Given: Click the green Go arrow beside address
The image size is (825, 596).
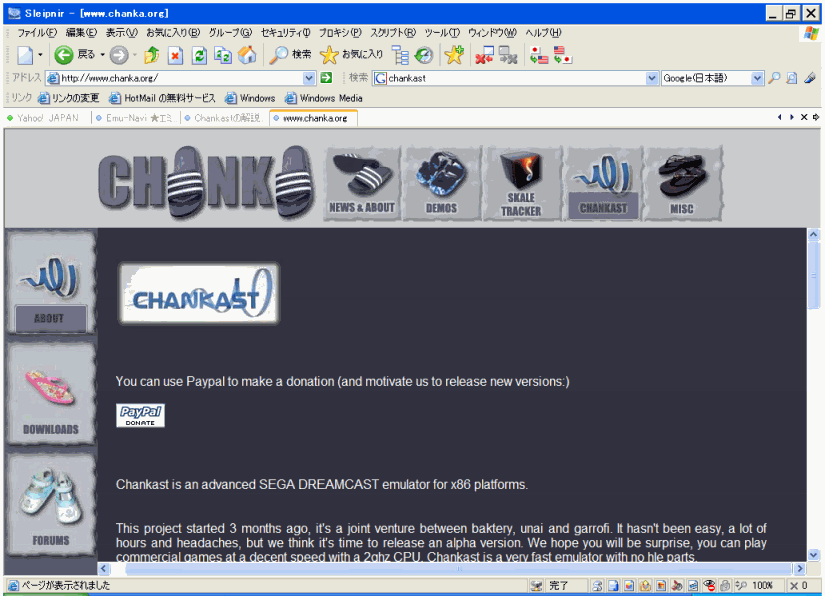Looking at the screenshot, I should tap(326, 78).
